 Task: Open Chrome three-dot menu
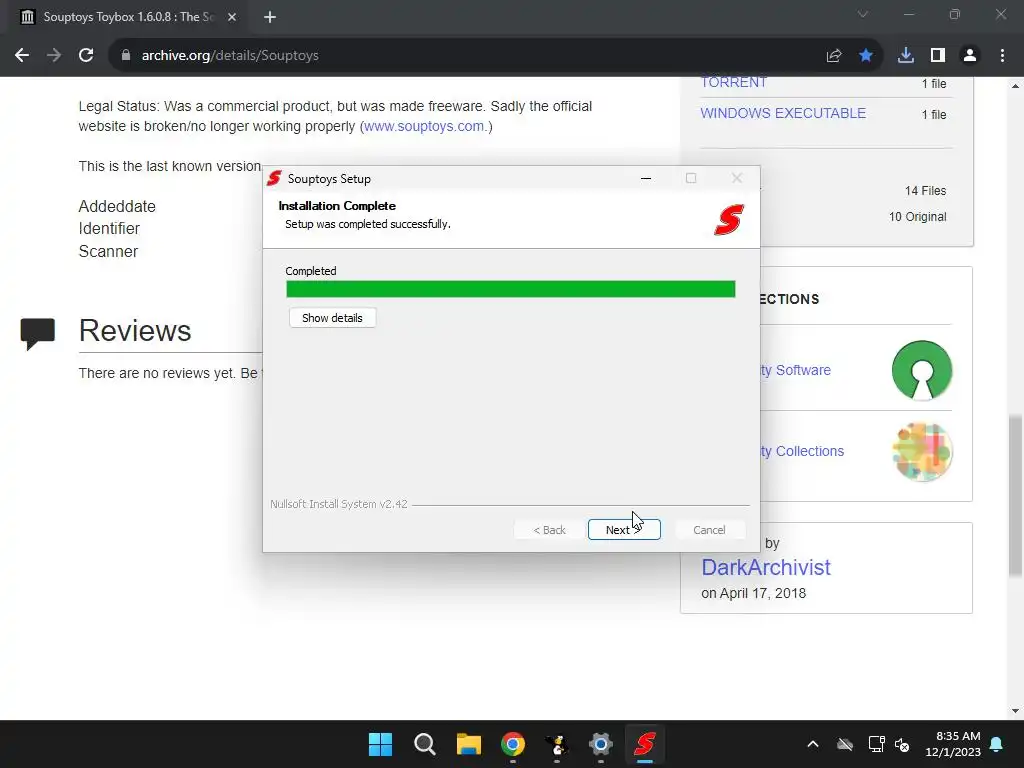1002,56
